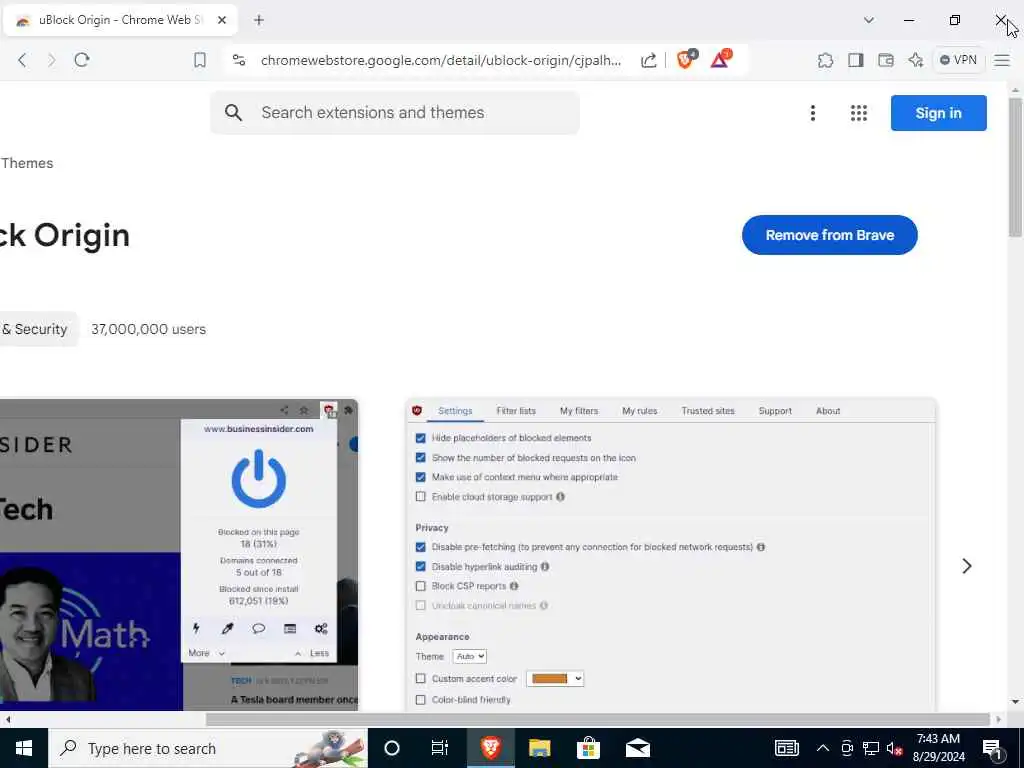Expand More in uBlock popup
Image resolution: width=1024 pixels, height=768 pixels.
(206, 653)
